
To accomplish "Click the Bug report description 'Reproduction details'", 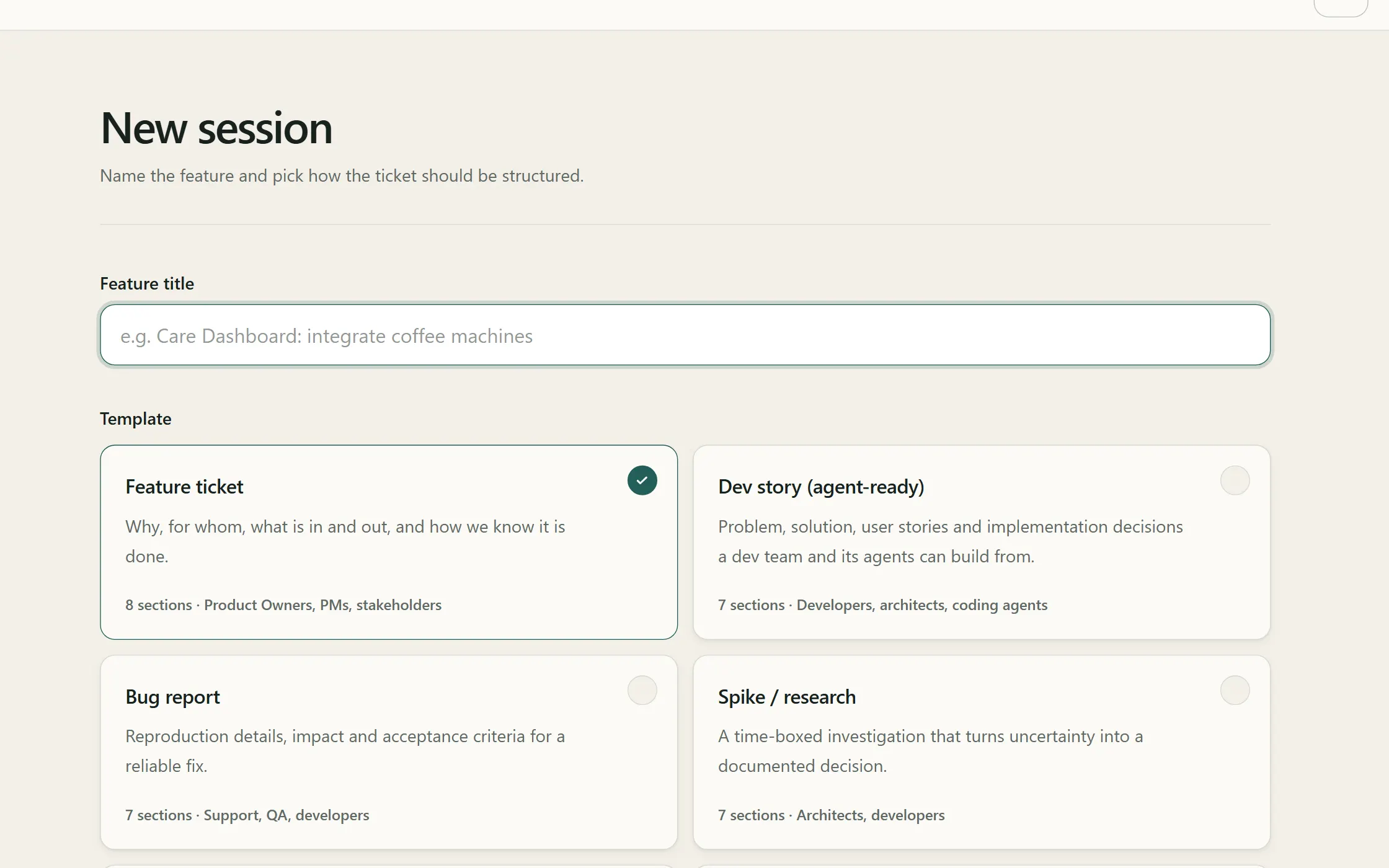I will (x=345, y=751).
